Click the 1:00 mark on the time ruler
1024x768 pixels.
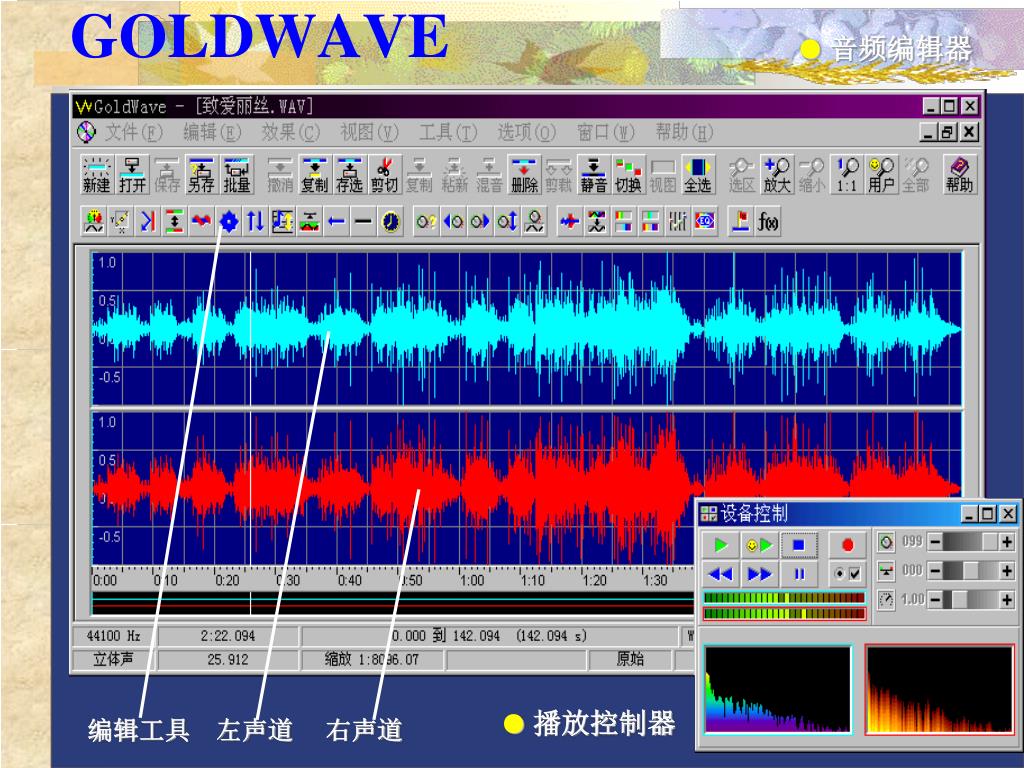pyautogui.click(x=472, y=580)
